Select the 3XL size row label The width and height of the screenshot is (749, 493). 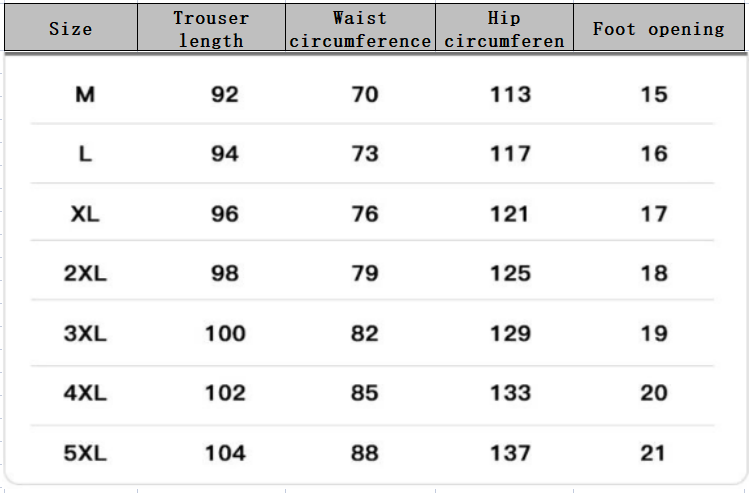pyautogui.click(x=85, y=333)
